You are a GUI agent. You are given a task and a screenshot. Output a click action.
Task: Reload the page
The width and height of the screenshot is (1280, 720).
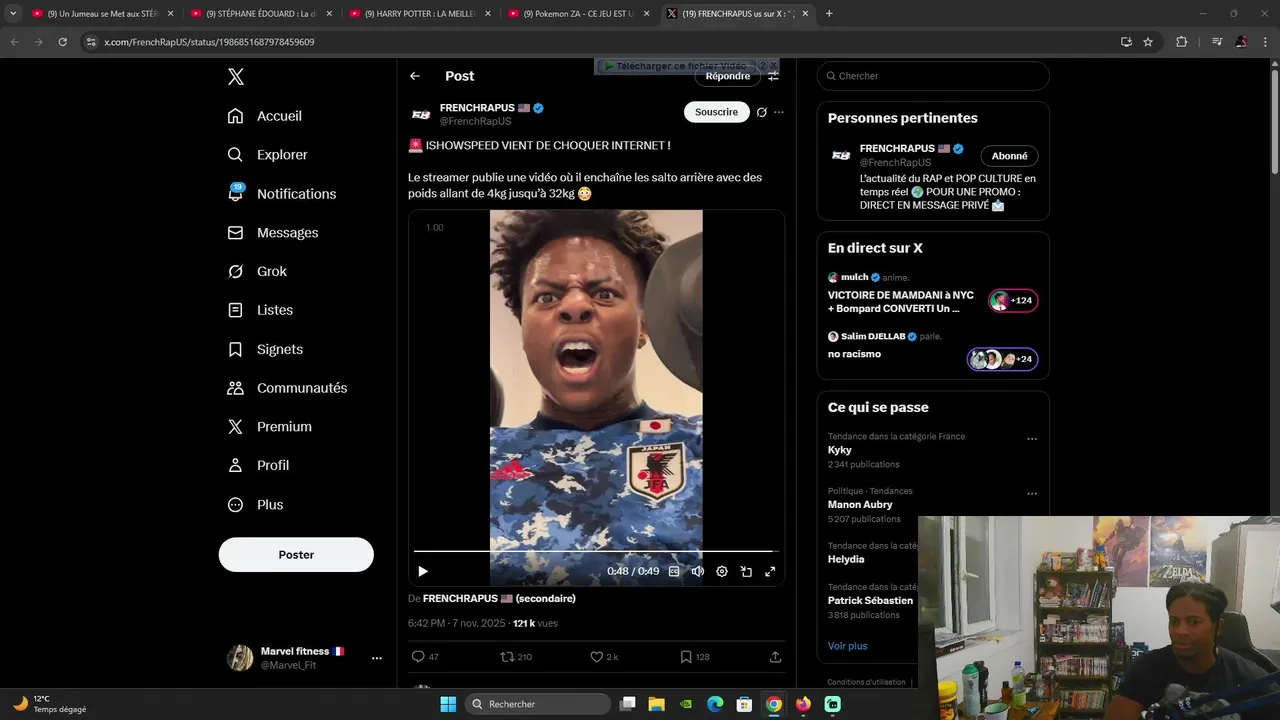(x=62, y=42)
